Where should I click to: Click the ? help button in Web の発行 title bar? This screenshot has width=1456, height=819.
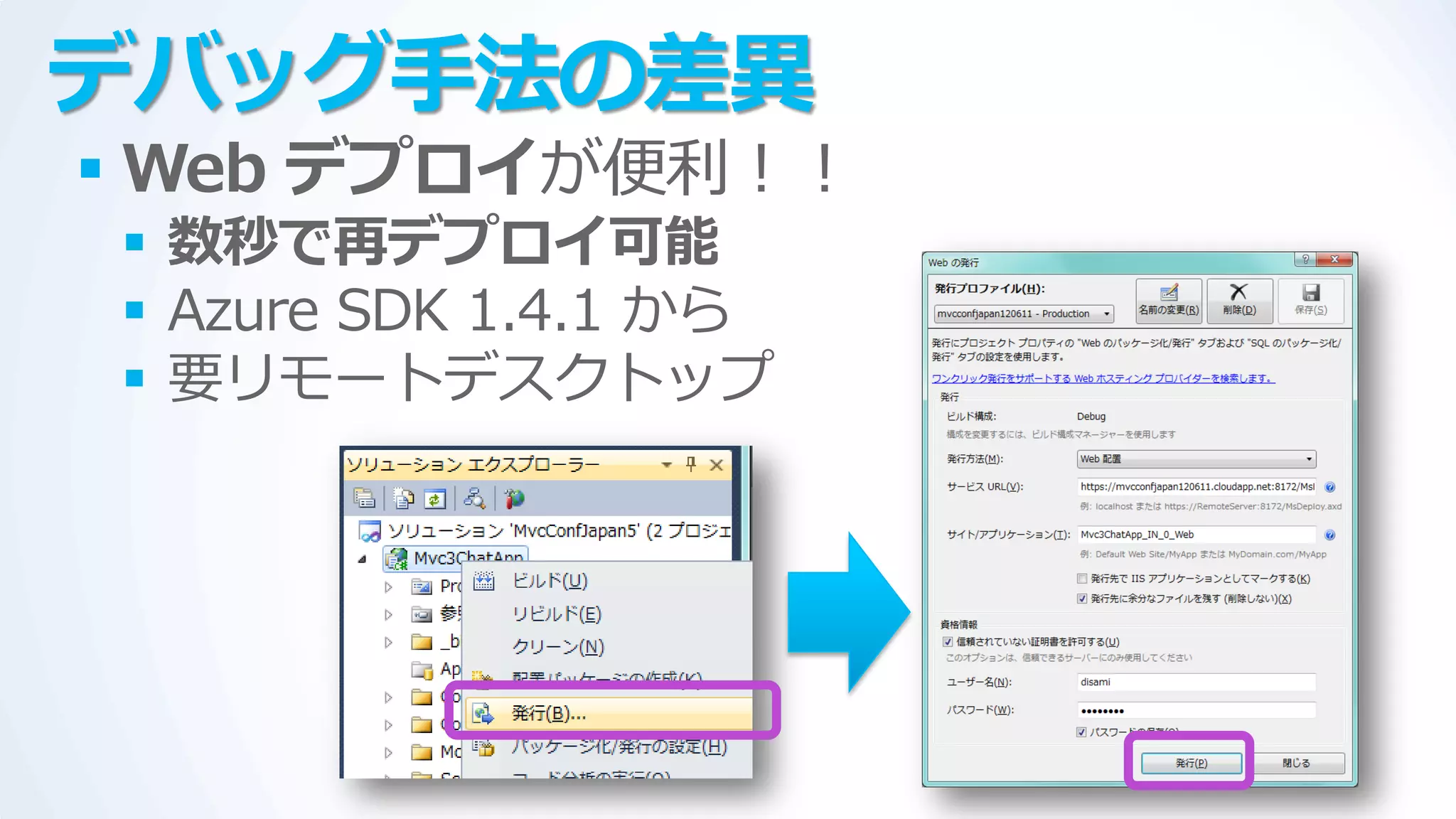pos(1305,259)
